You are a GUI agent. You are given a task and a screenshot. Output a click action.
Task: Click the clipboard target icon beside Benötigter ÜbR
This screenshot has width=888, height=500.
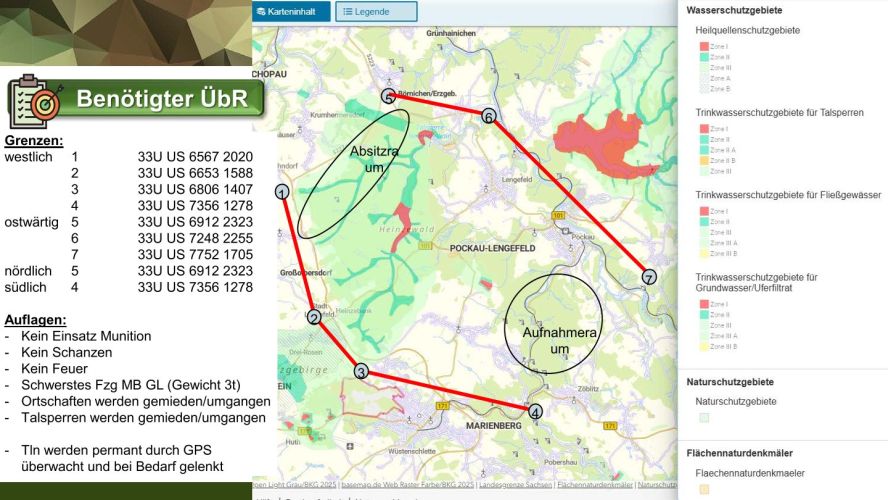coord(35,100)
